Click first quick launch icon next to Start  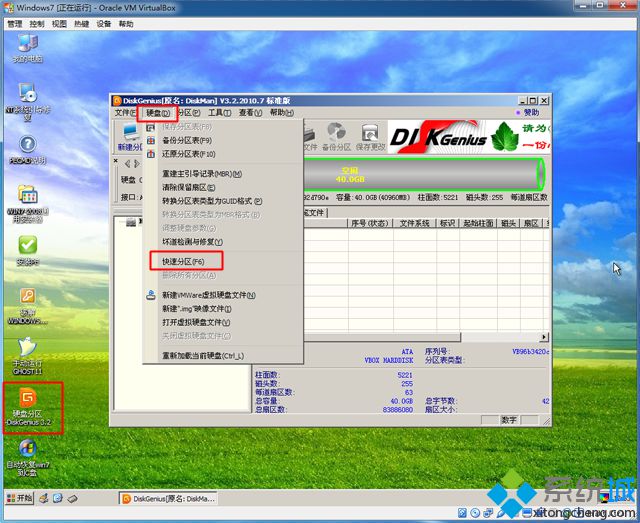(x=44, y=499)
